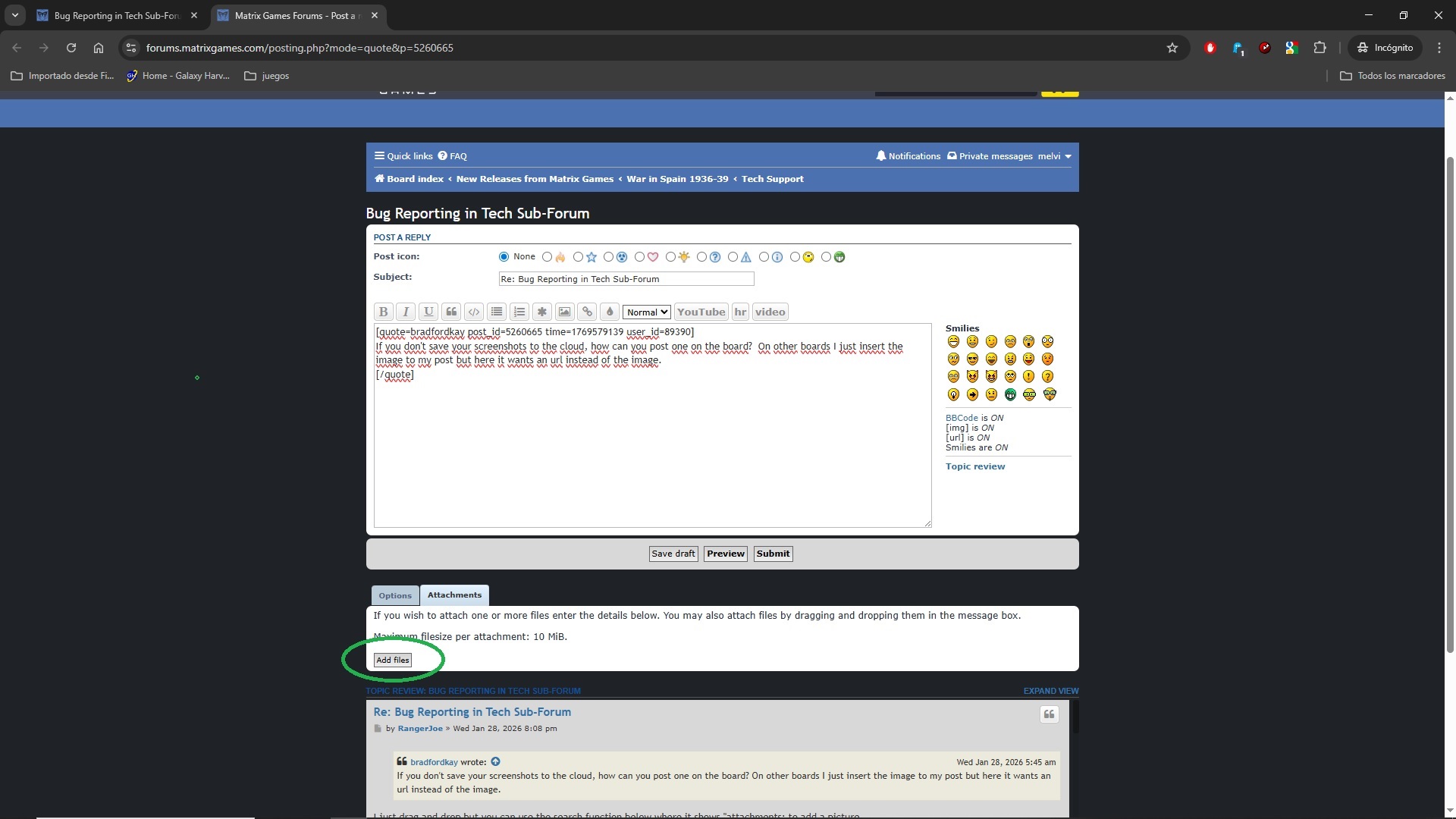This screenshot has width=1456, height=819.
Task: Open the font color tool (droplet icon)
Action: click(x=610, y=312)
